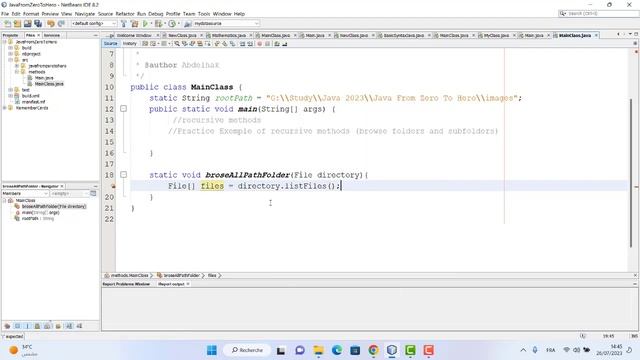Click broseAllPathFolder in the breadcrumb bar
This screenshot has width=640, height=360.
181,276
